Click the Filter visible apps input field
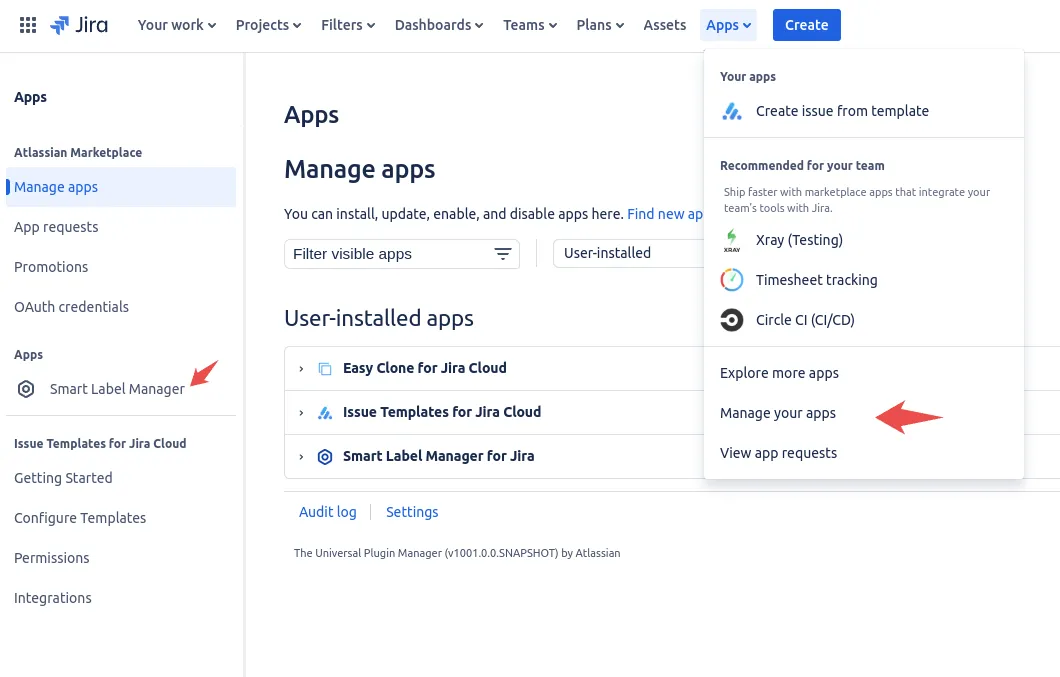Viewport: 1060px width, 677px height. coord(402,254)
